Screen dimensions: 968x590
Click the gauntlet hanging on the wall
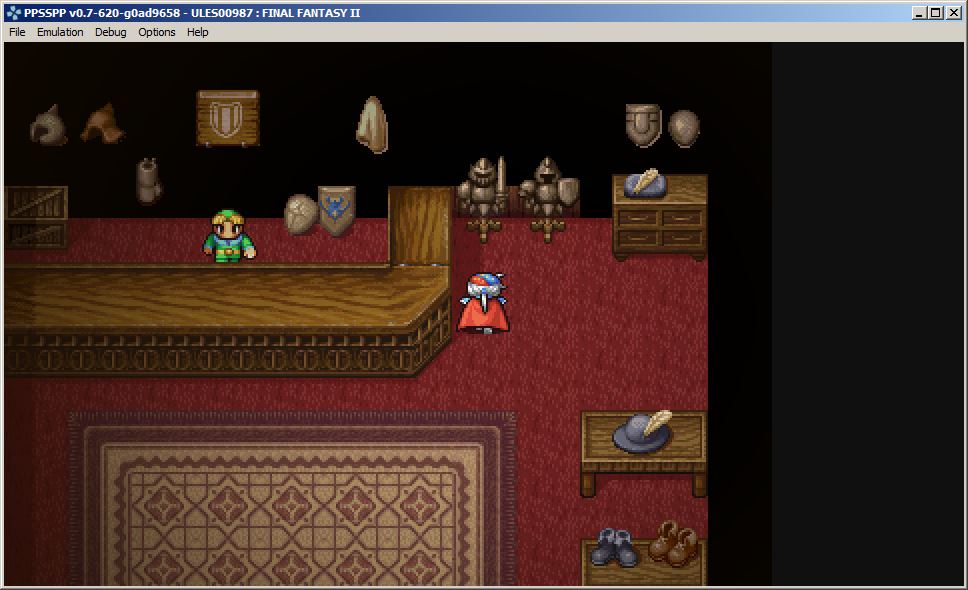(x=150, y=180)
